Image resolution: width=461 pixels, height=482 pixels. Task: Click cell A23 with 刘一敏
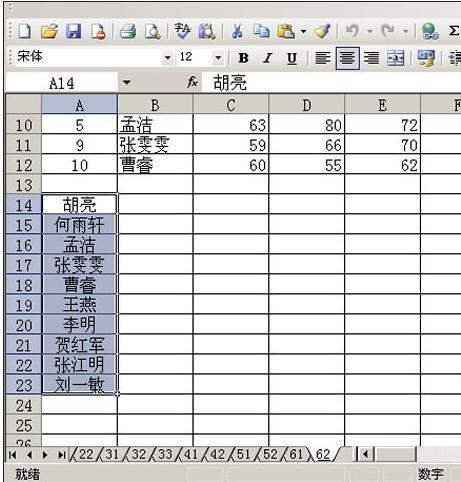click(x=79, y=385)
